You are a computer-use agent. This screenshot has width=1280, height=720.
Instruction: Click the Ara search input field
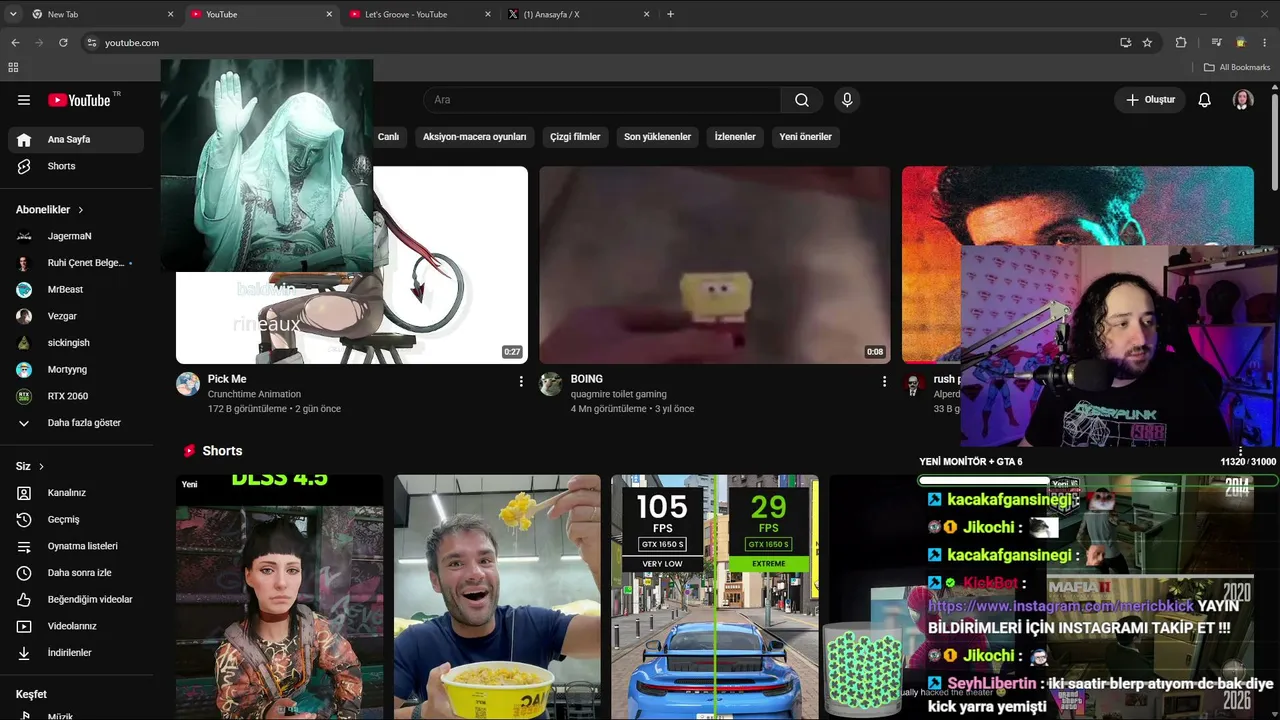(x=602, y=100)
